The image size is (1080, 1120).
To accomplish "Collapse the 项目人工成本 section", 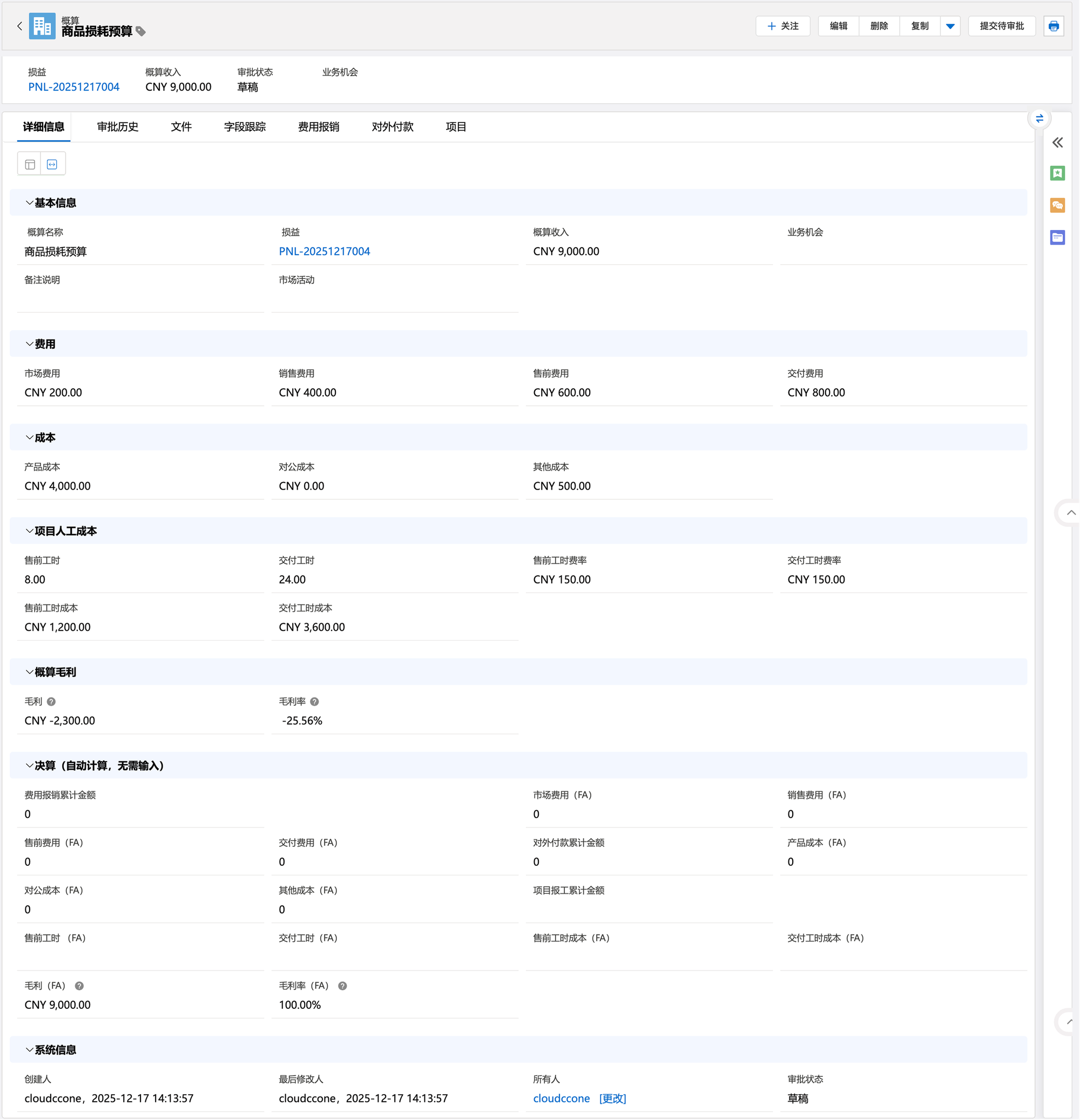I will click(29, 532).
